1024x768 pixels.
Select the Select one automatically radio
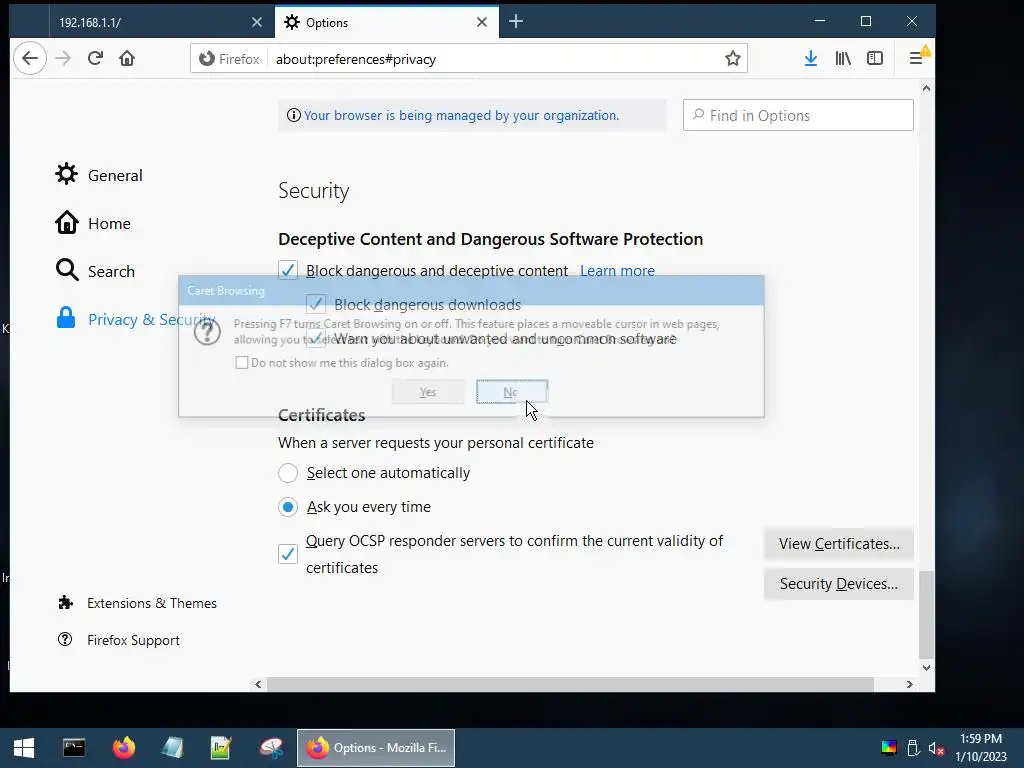(x=288, y=473)
